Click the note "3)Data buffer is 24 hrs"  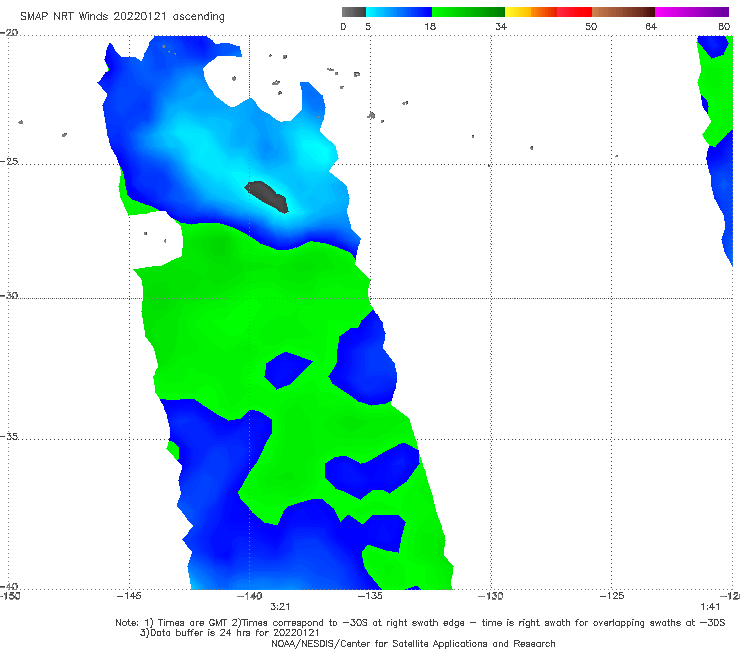[x=229, y=633]
